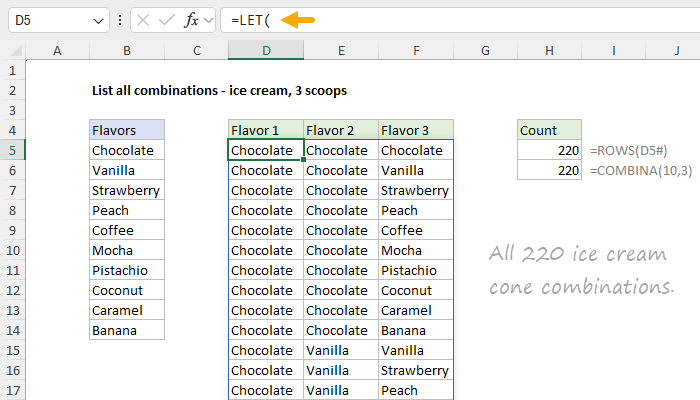Select 'Vanilla' in Flavor 3 row 6
The width and height of the screenshot is (700, 400).
tap(416, 171)
